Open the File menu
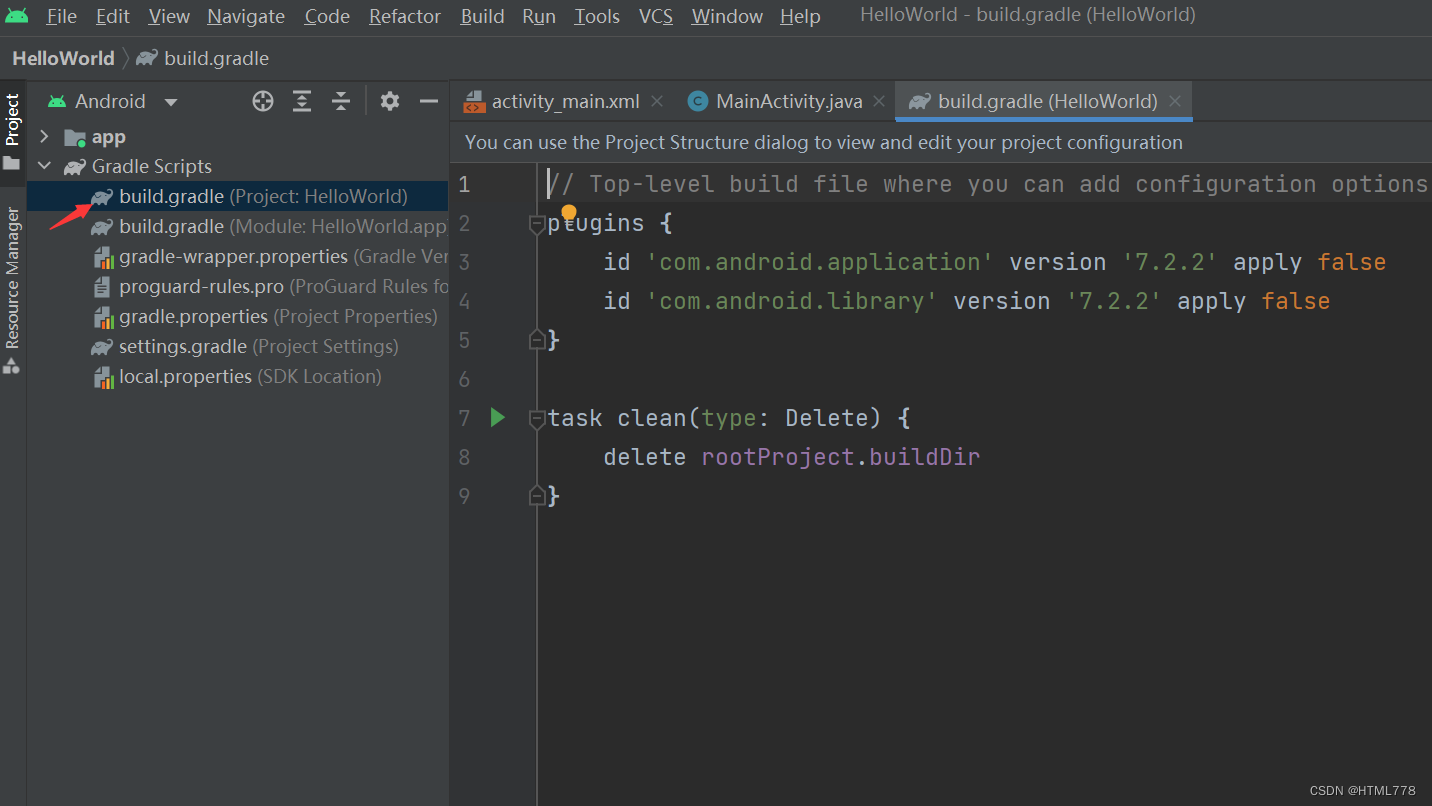This screenshot has height=806, width=1432. [x=61, y=16]
